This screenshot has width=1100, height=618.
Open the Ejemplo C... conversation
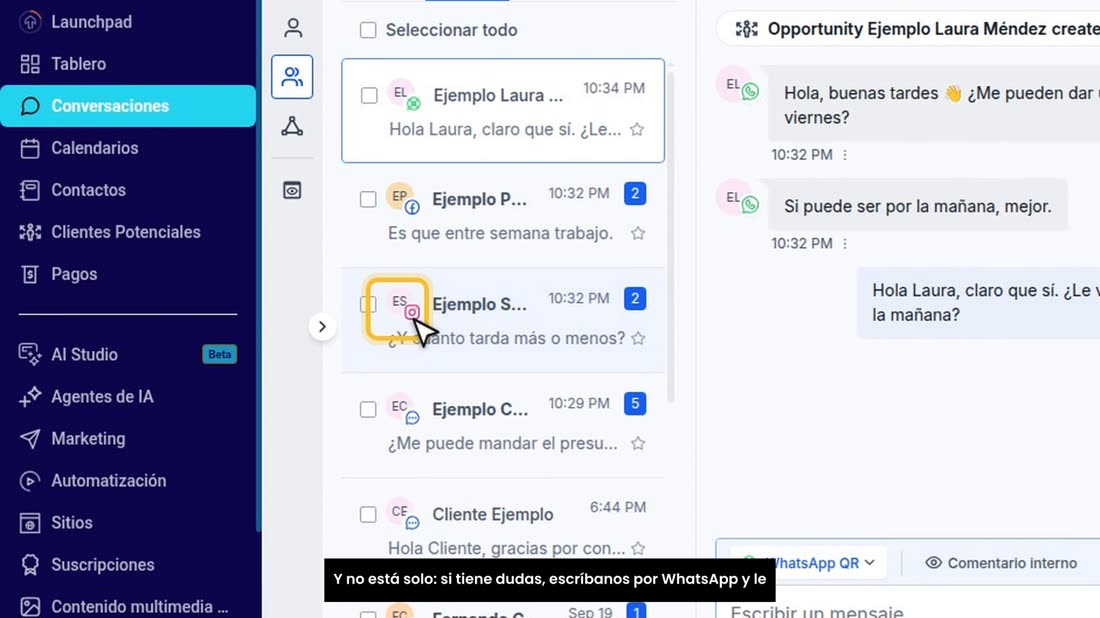pyautogui.click(x=503, y=425)
